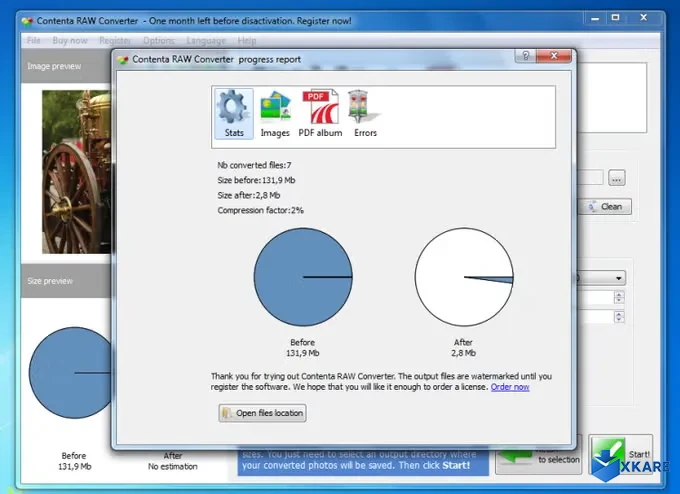The width and height of the screenshot is (680, 494).
Task: Click the 'Compression factor:2%' text
Action: click(260, 210)
